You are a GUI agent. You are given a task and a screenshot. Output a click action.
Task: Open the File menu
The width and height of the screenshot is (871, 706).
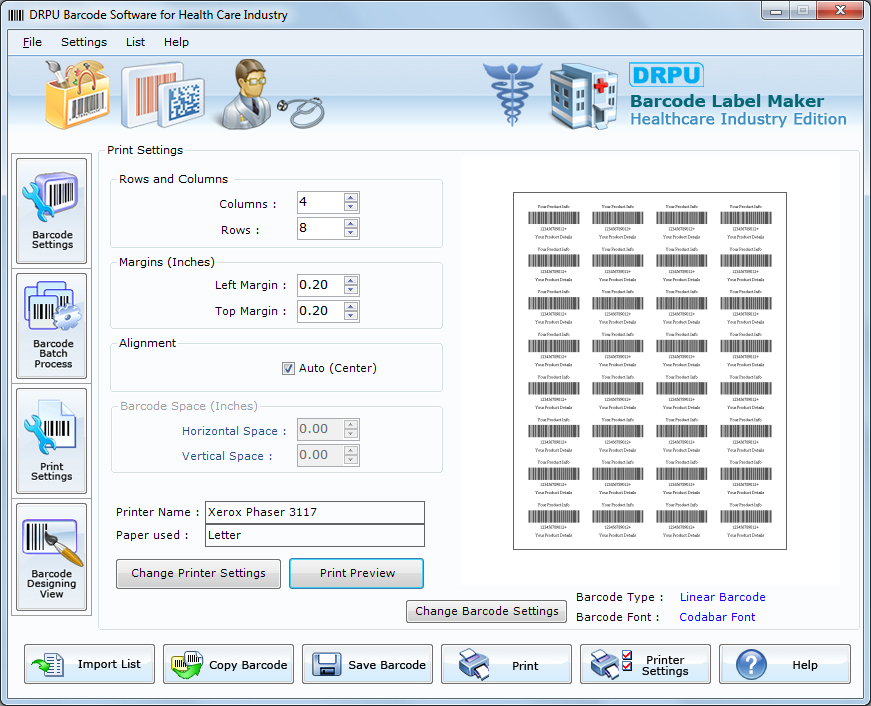coord(30,42)
